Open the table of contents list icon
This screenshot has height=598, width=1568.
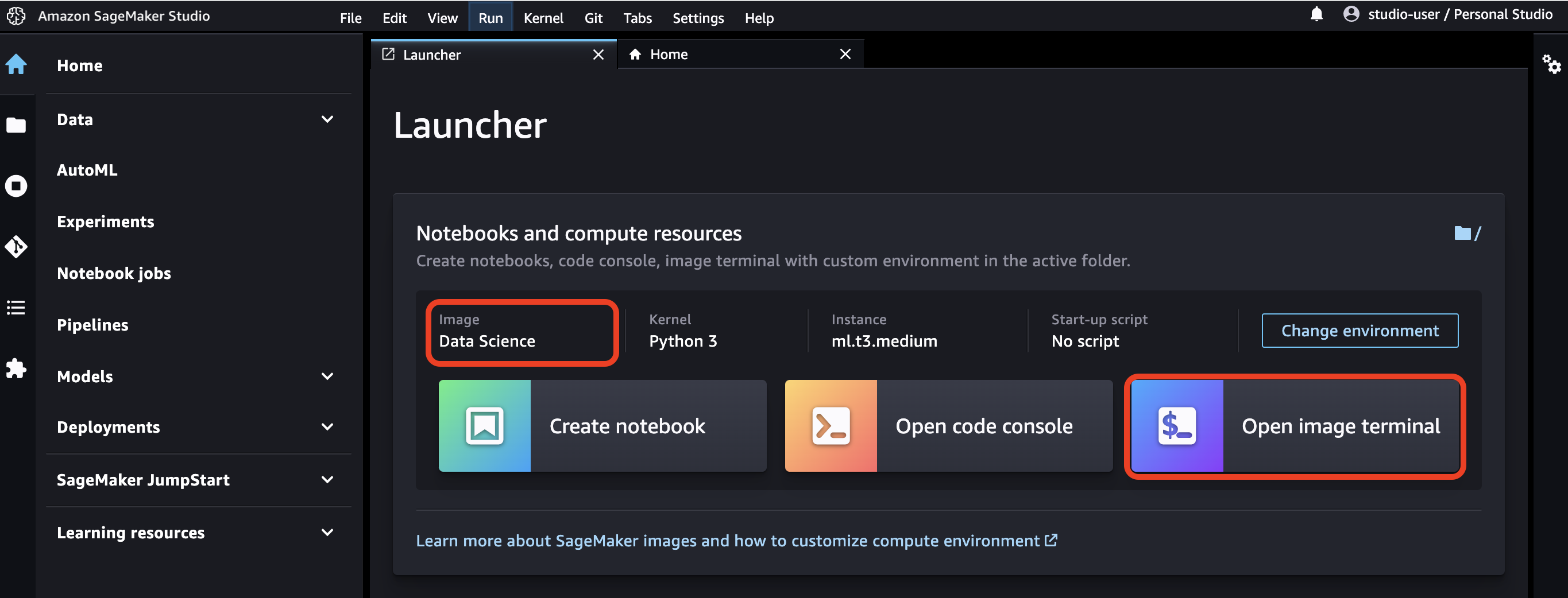coord(17,307)
